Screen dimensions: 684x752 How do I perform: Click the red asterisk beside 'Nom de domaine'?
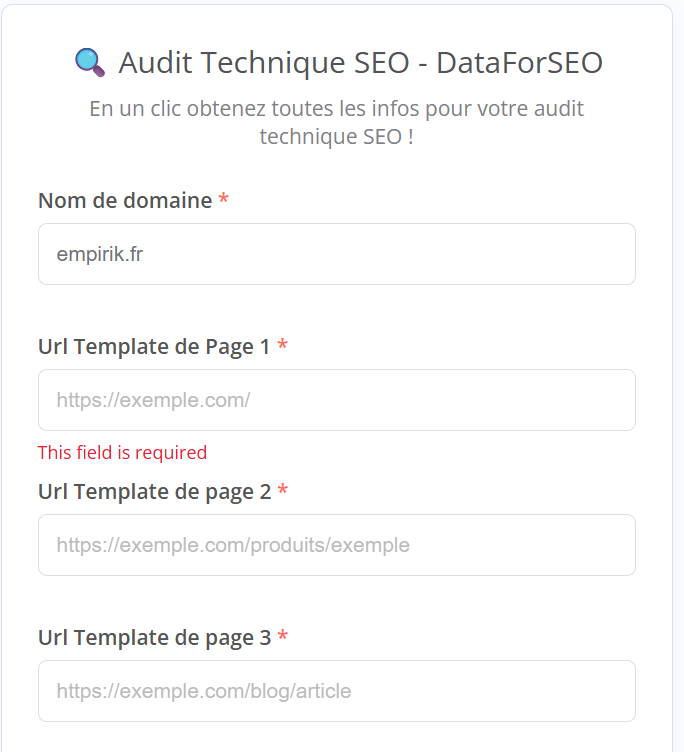tap(223, 200)
